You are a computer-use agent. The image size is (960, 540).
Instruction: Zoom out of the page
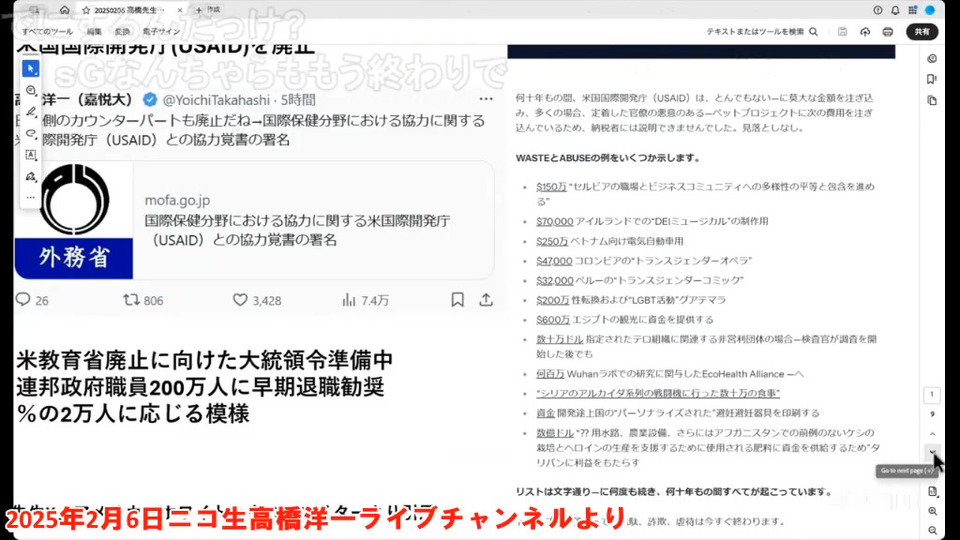click(932, 530)
